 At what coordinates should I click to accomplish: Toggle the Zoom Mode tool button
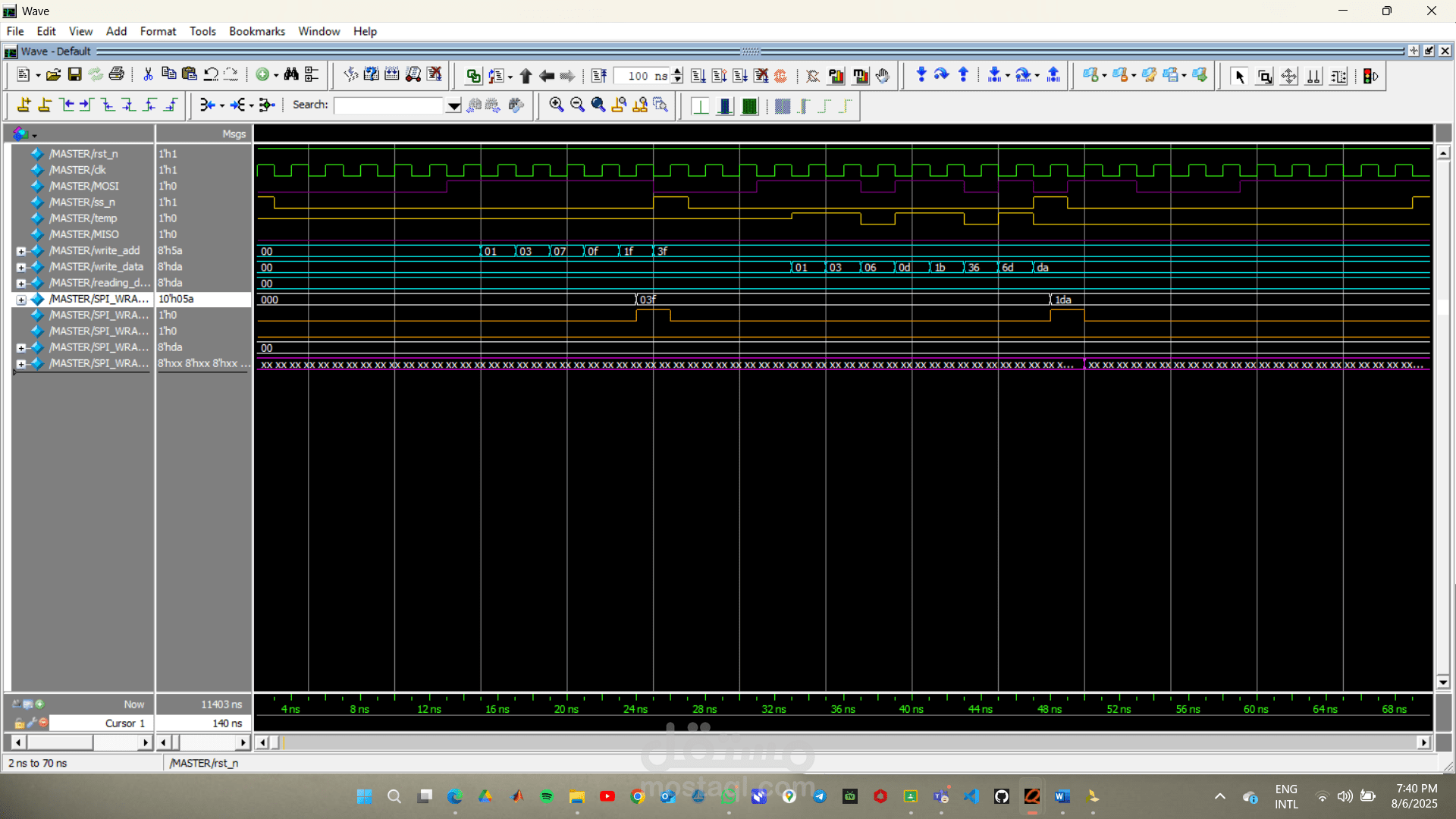(1264, 76)
